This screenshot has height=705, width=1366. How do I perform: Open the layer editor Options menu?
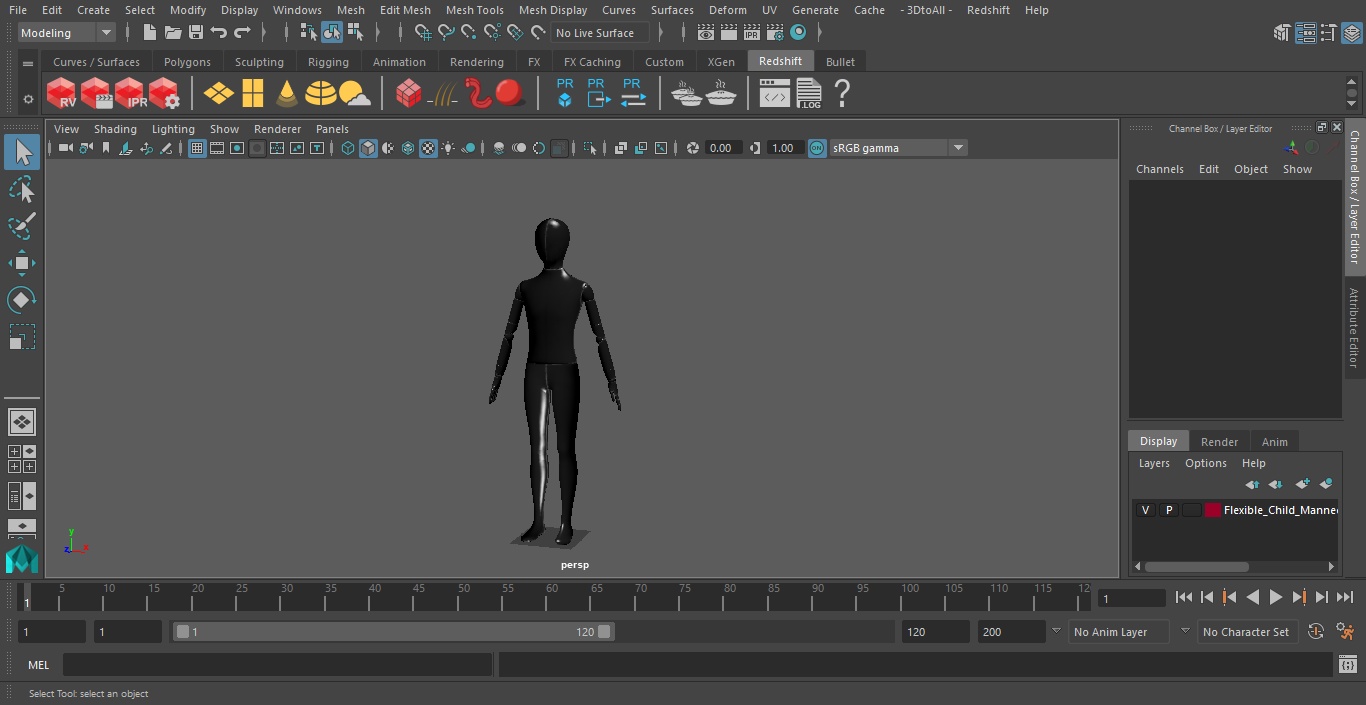pyautogui.click(x=1205, y=463)
